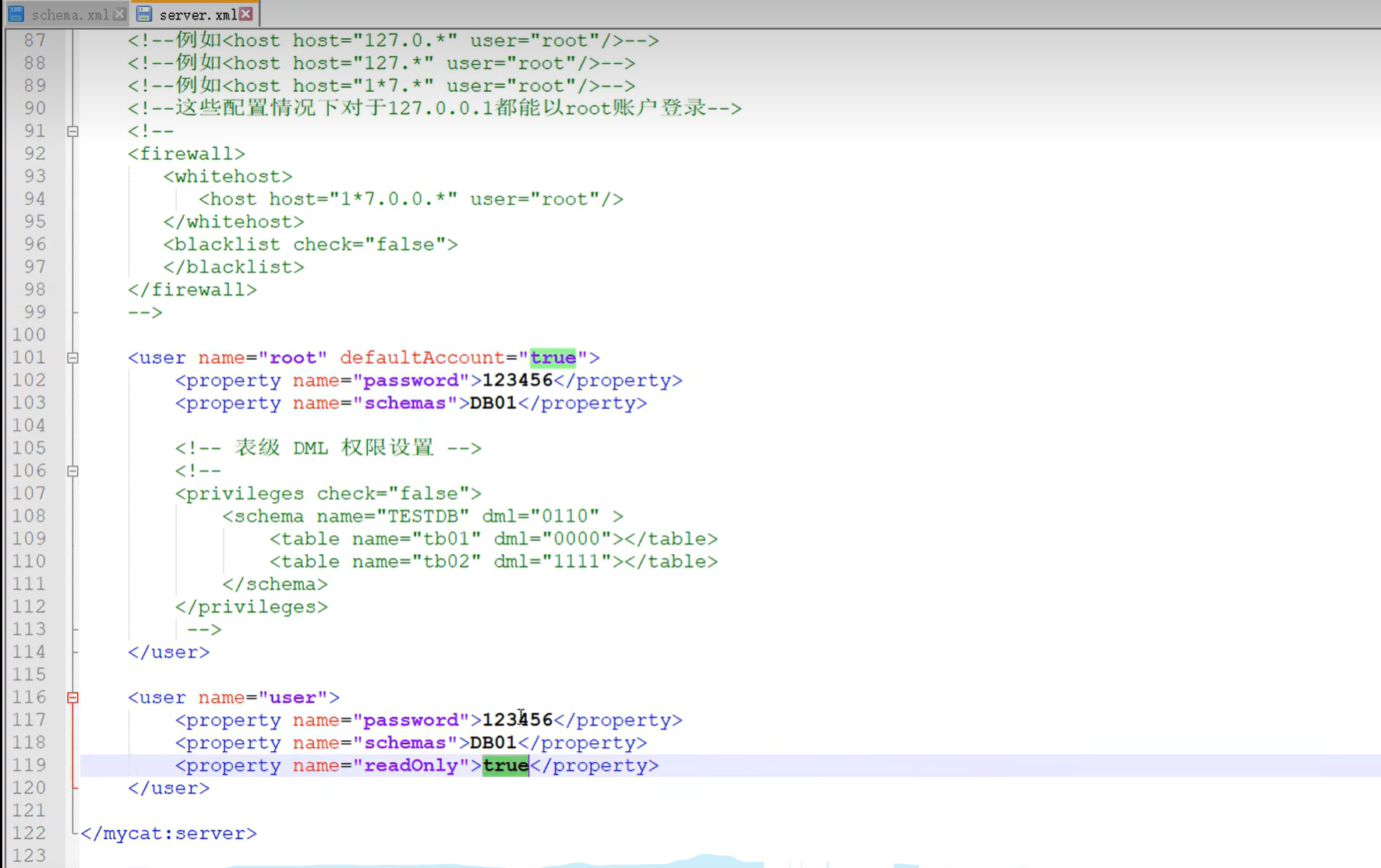This screenshot has width=1381, height=868.
Task: Click the closing mycat:server tag
Action: point(168,833)
